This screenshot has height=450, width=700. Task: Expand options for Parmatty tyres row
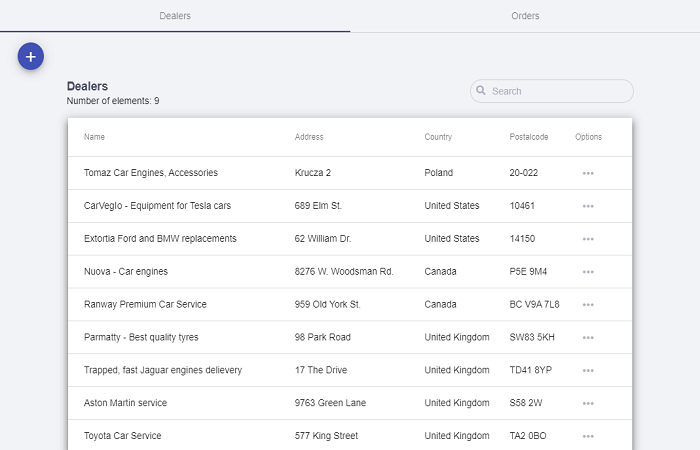coord(588,338)
